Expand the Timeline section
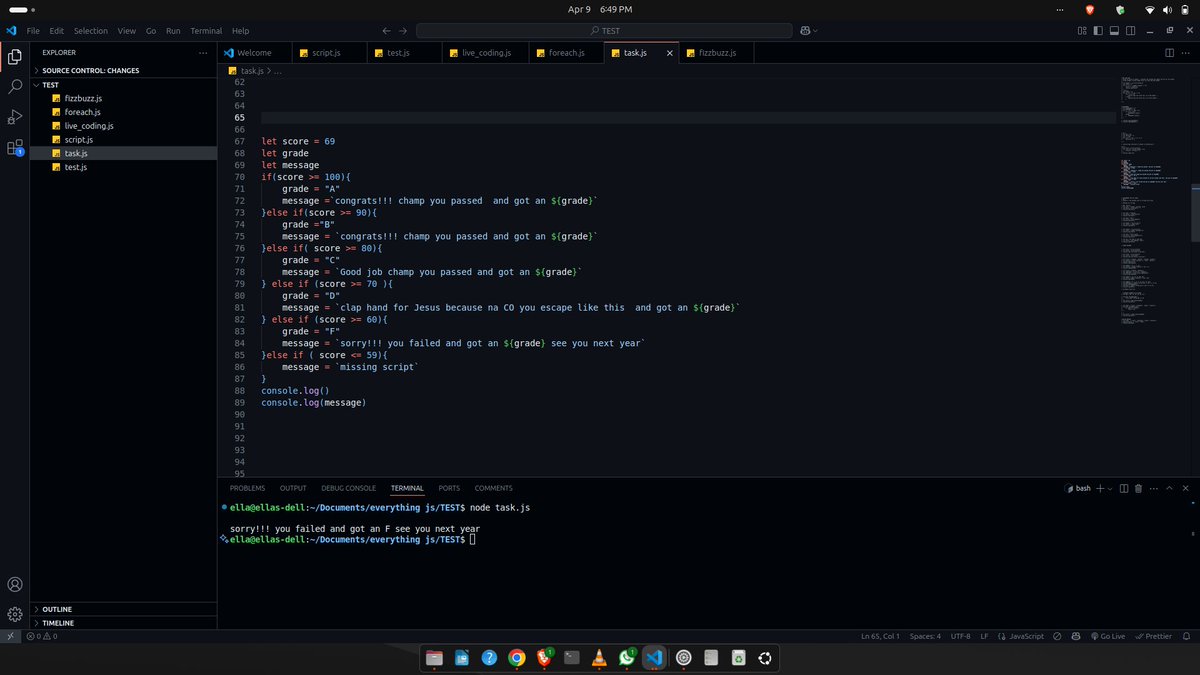The width and height of the screenshot is (1200, 675). tap(124, 622)
